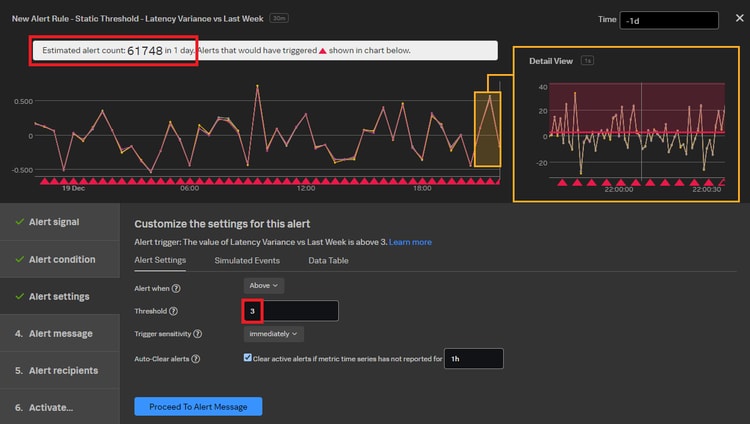Click the 1h auto-clear duration field
The image size is (750, 424).
point(473,358)
